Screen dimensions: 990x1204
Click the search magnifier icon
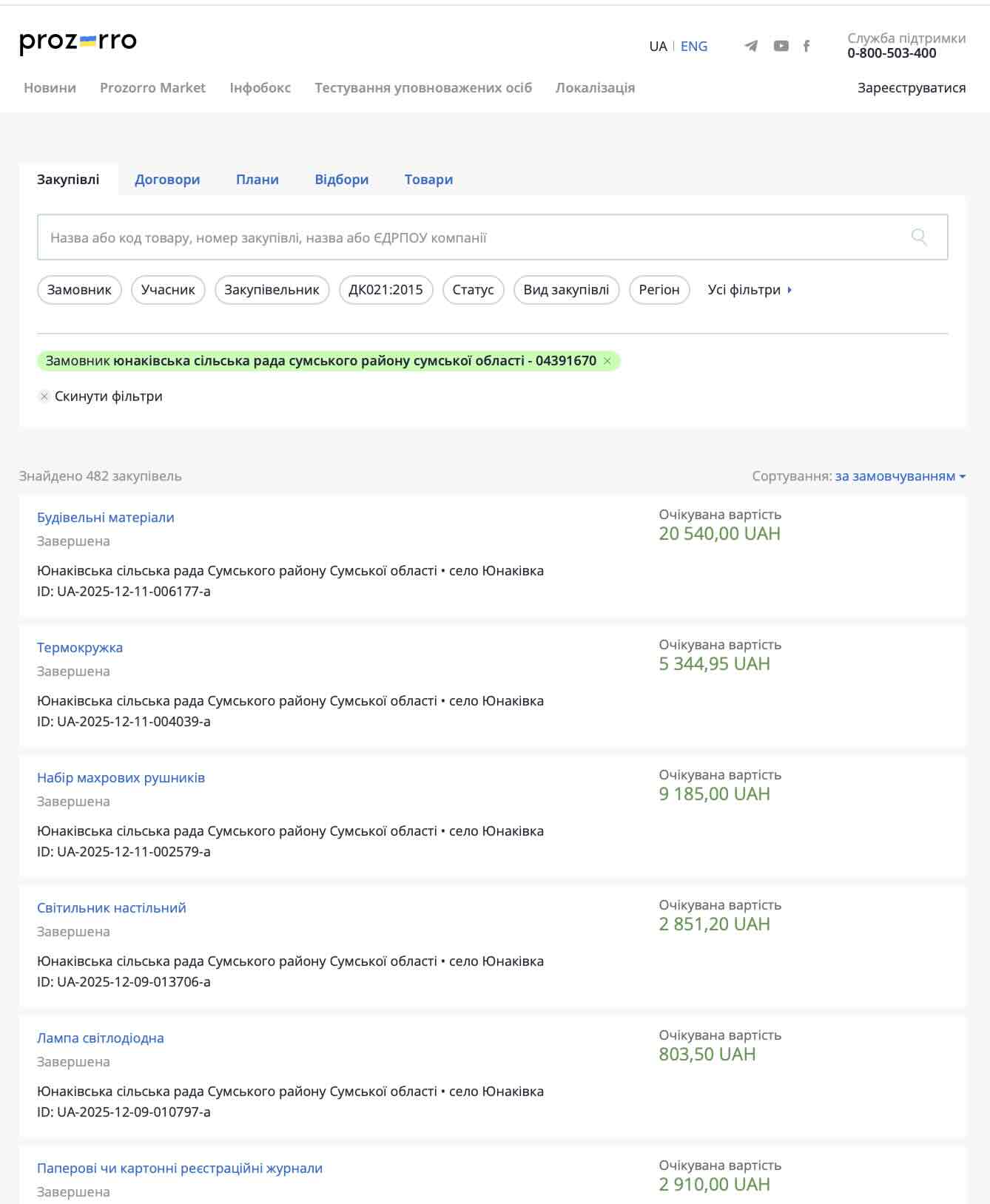coord(919,237)
